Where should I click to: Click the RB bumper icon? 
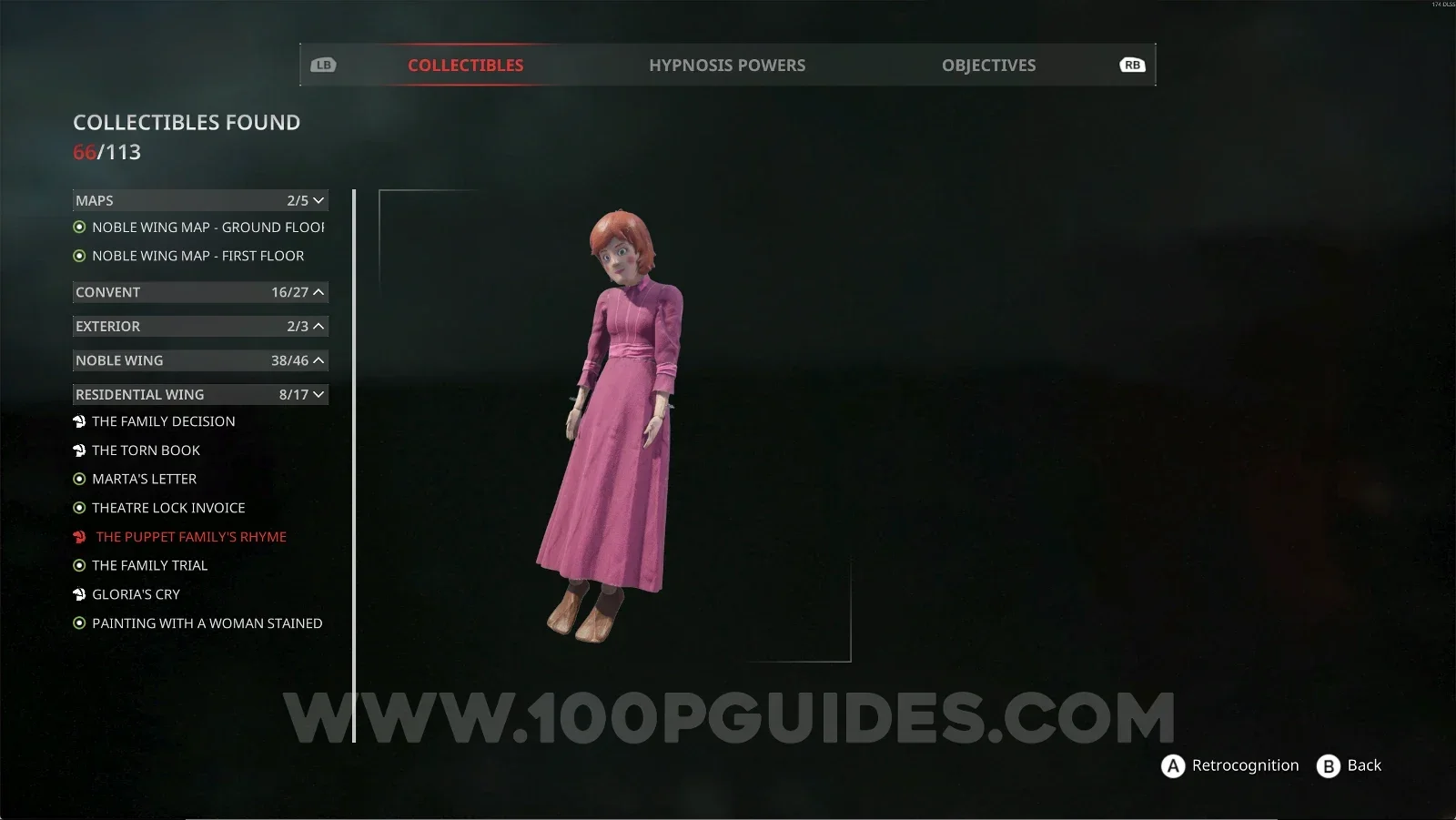(x=1132, y=65)
